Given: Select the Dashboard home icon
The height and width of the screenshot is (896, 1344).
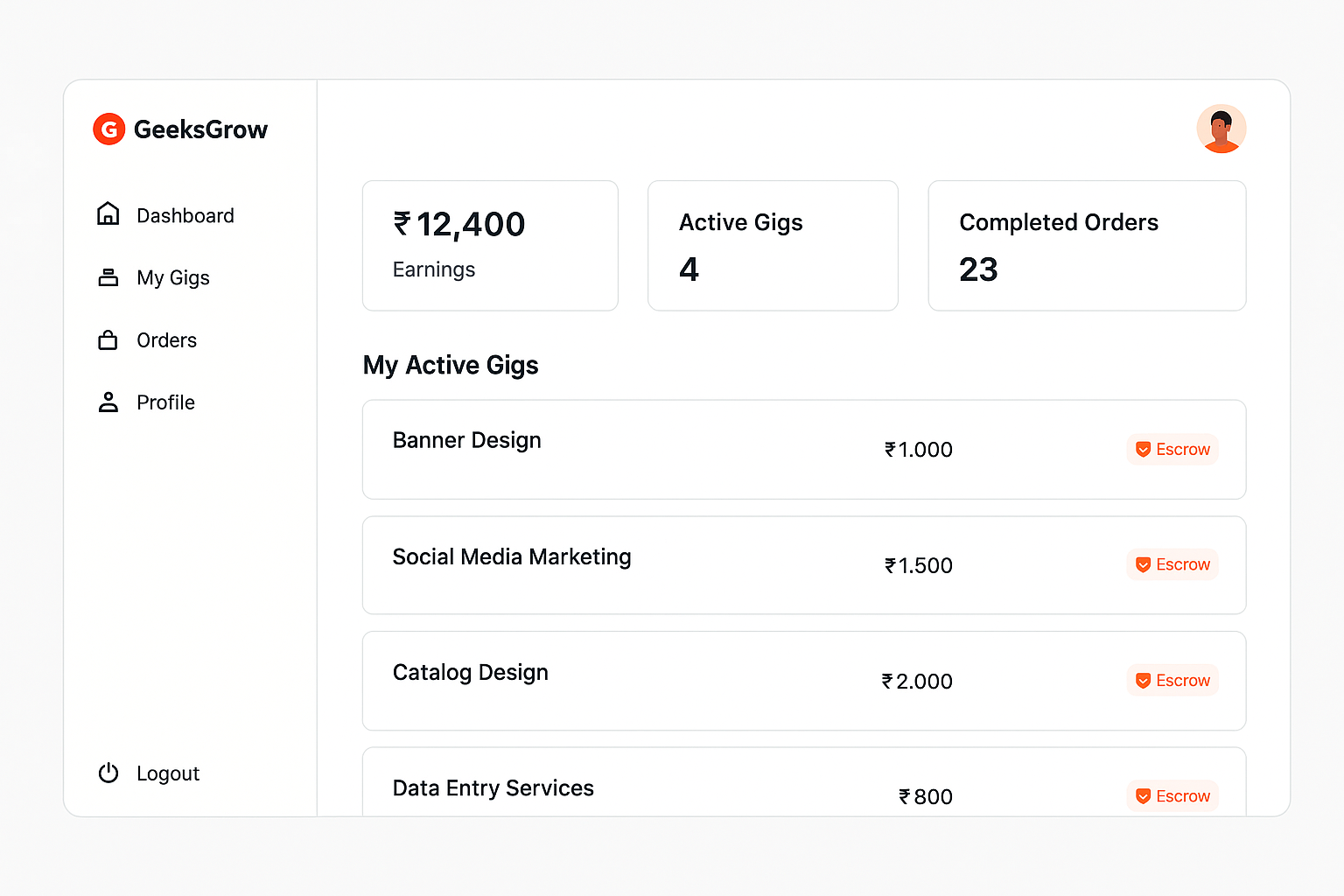Looking at the screenshot, I should (108, 213).
